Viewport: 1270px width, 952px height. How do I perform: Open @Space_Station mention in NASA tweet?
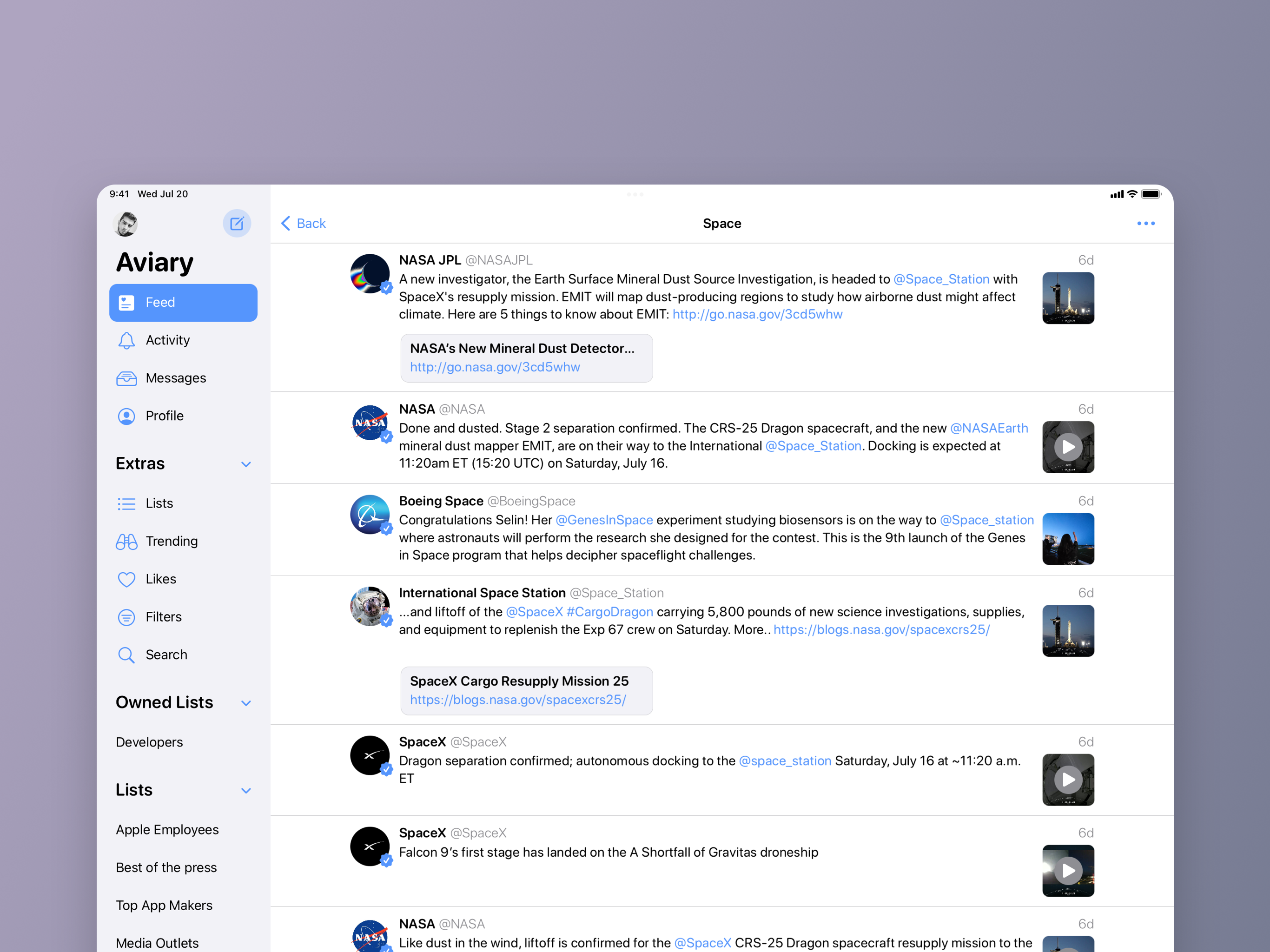click(813, 446)
